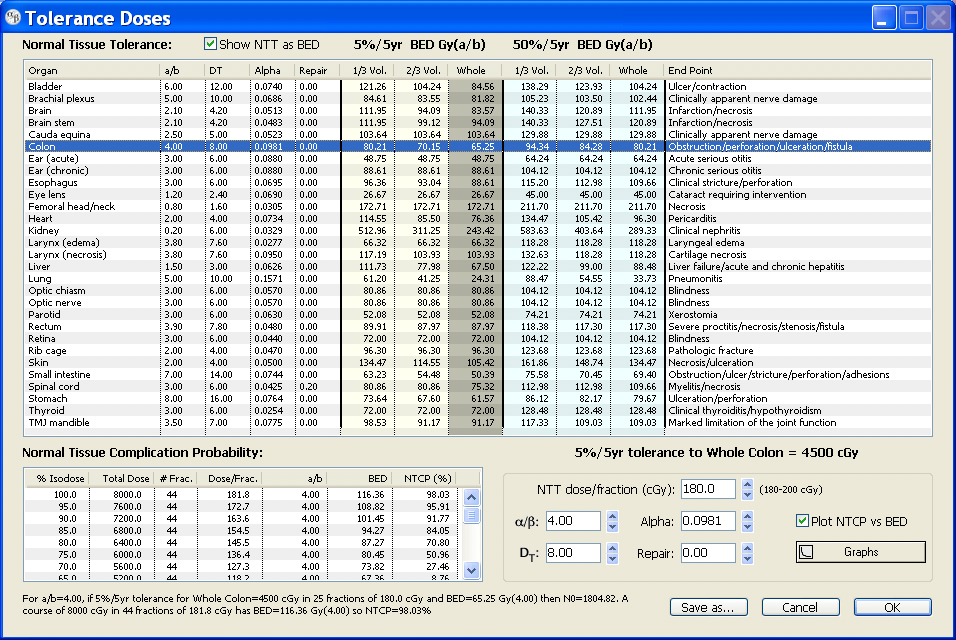Click the α/β input field
Viewport: 956px width, 640px height.
click(573, 521)
